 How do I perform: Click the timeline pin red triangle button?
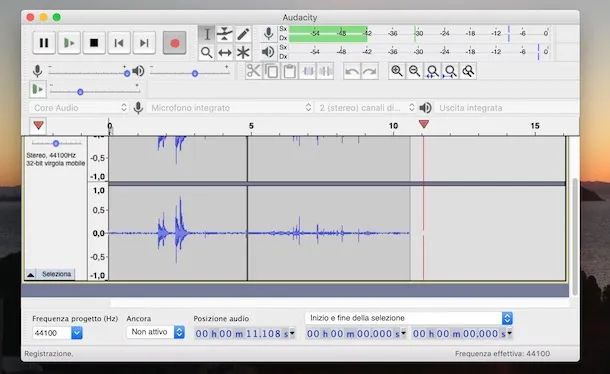(38, 125)
